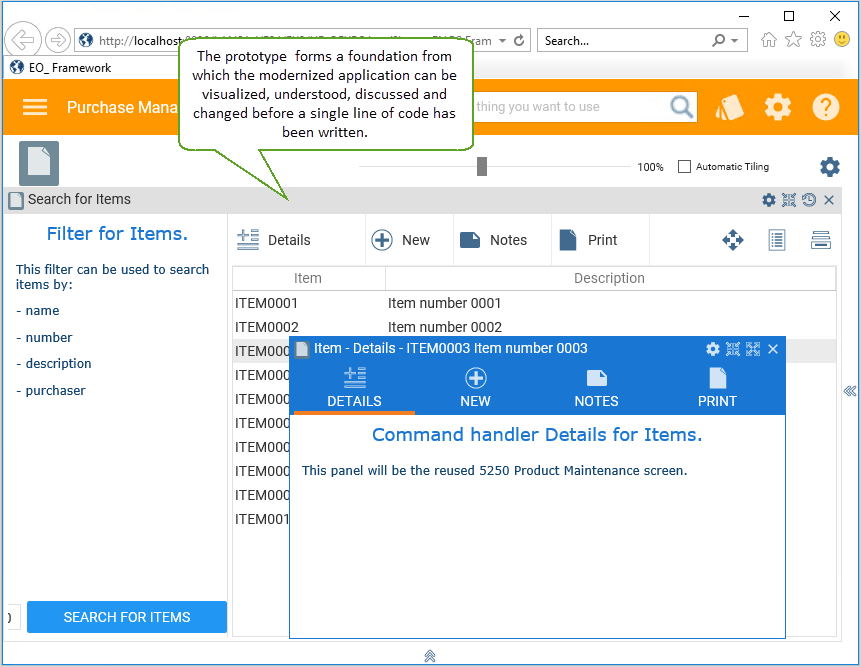This screenshot has width=861, height=667.
Task: Switch to the PRINT tab in Item window
Action: [717, 388]
